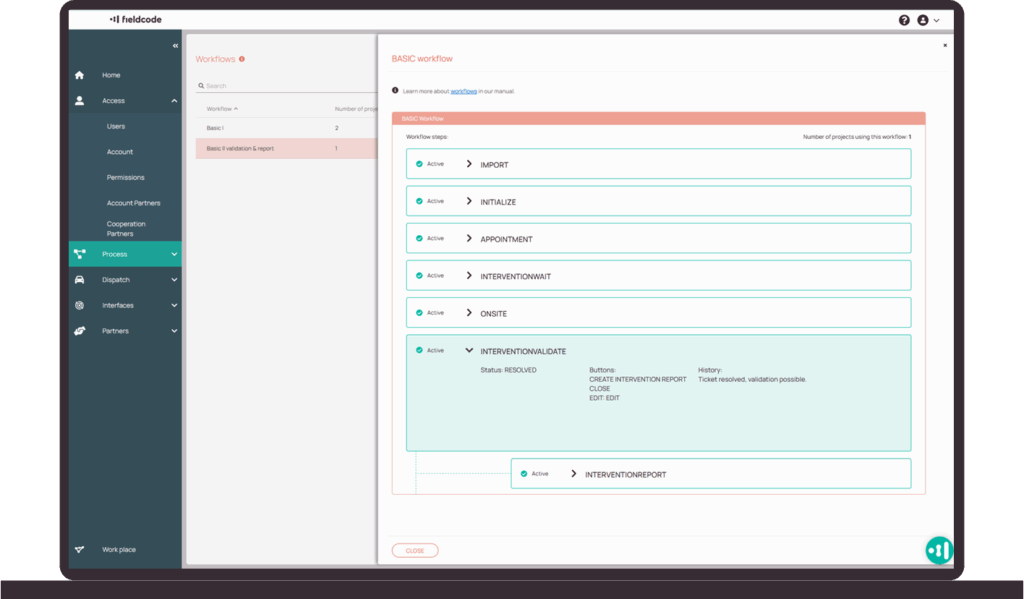The image size is (1024, 599).
Task: Click the Dispatch car icon
Action: (80, 280)
